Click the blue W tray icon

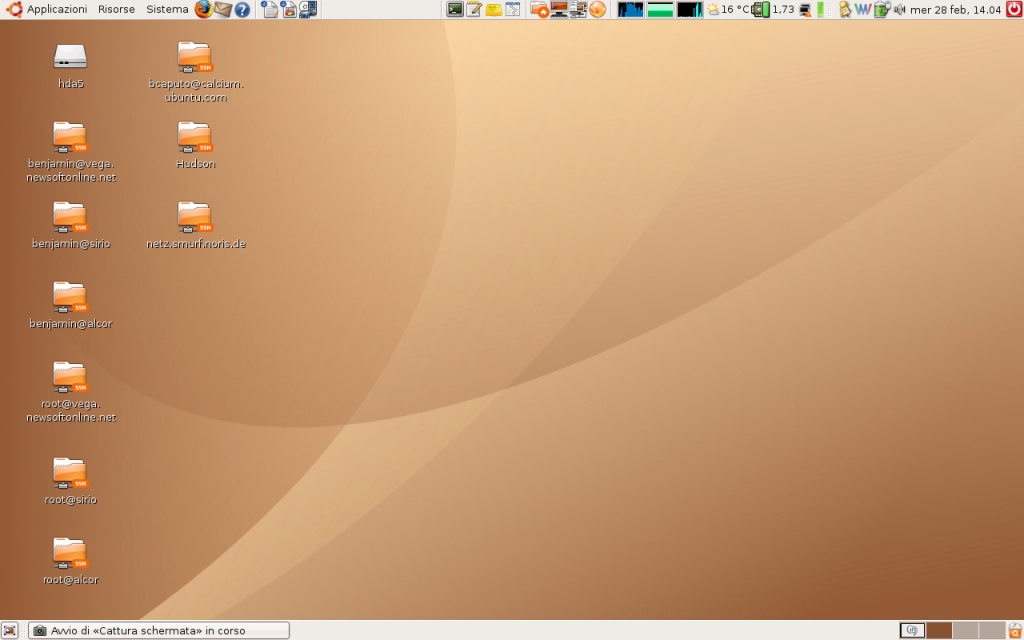click(x=863, y=9)
